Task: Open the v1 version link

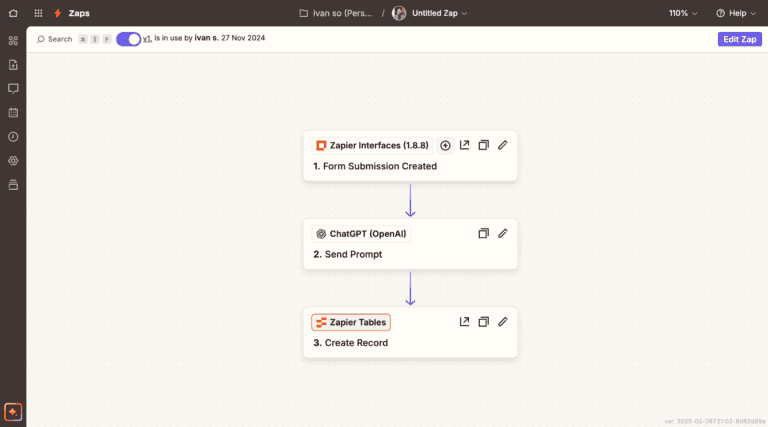Action: click(147, 38)
